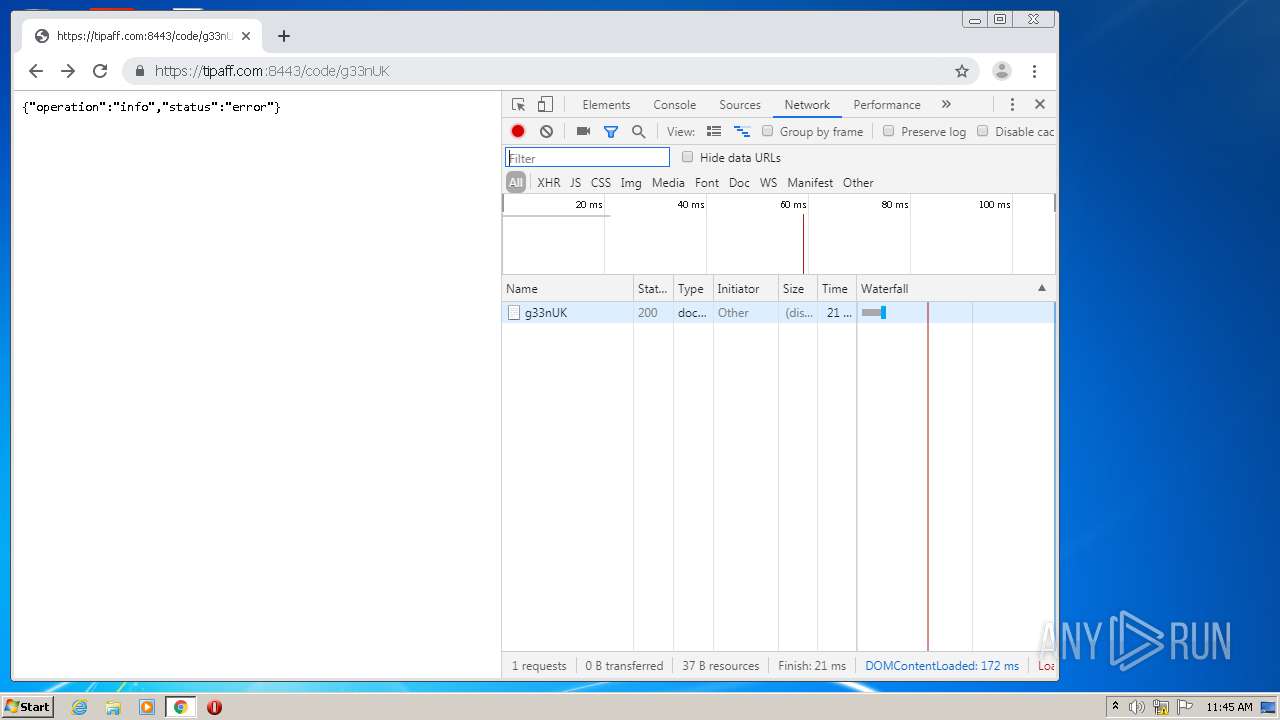The width and height of the screenshot is (1280, 720).
Task: Filter requests by JS
Action: coord(575,182)
